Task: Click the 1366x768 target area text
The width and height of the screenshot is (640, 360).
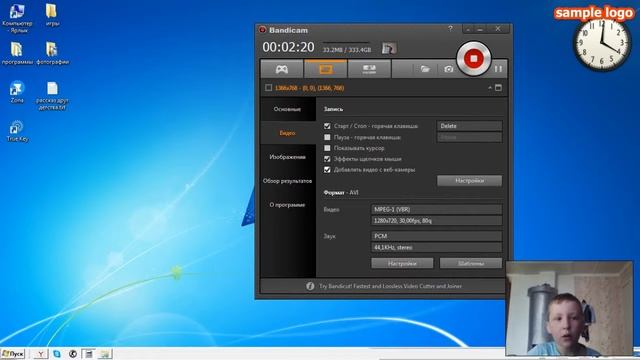Action: tap(309, 88)
